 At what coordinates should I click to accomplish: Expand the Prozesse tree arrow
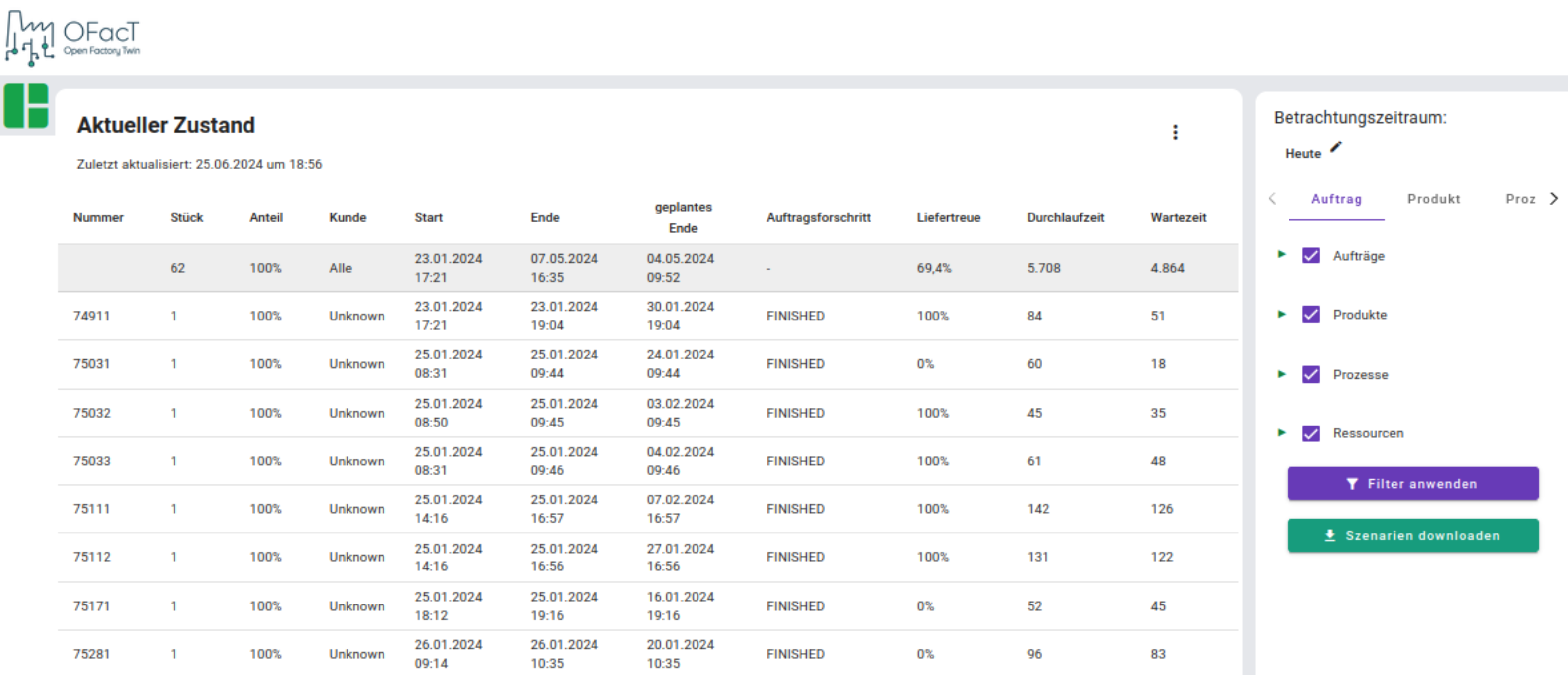(x=1281, y=374)
